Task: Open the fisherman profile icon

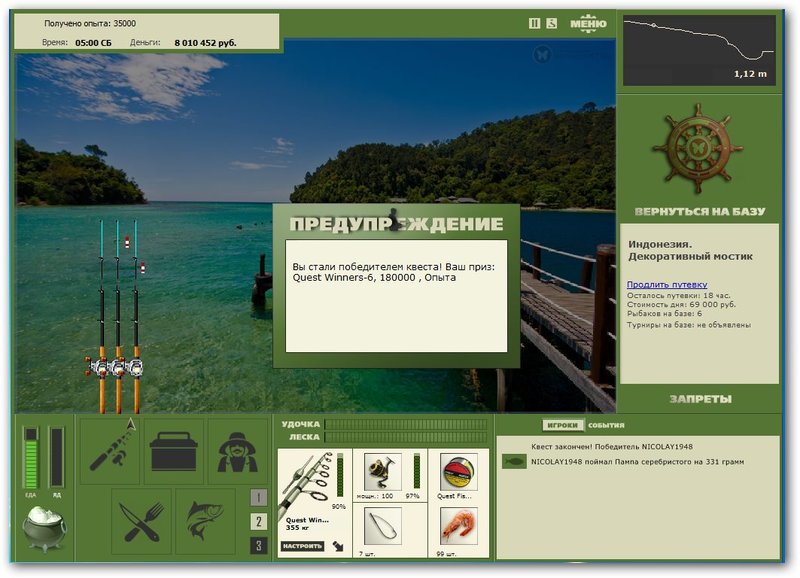Action: tap(238, 451)
